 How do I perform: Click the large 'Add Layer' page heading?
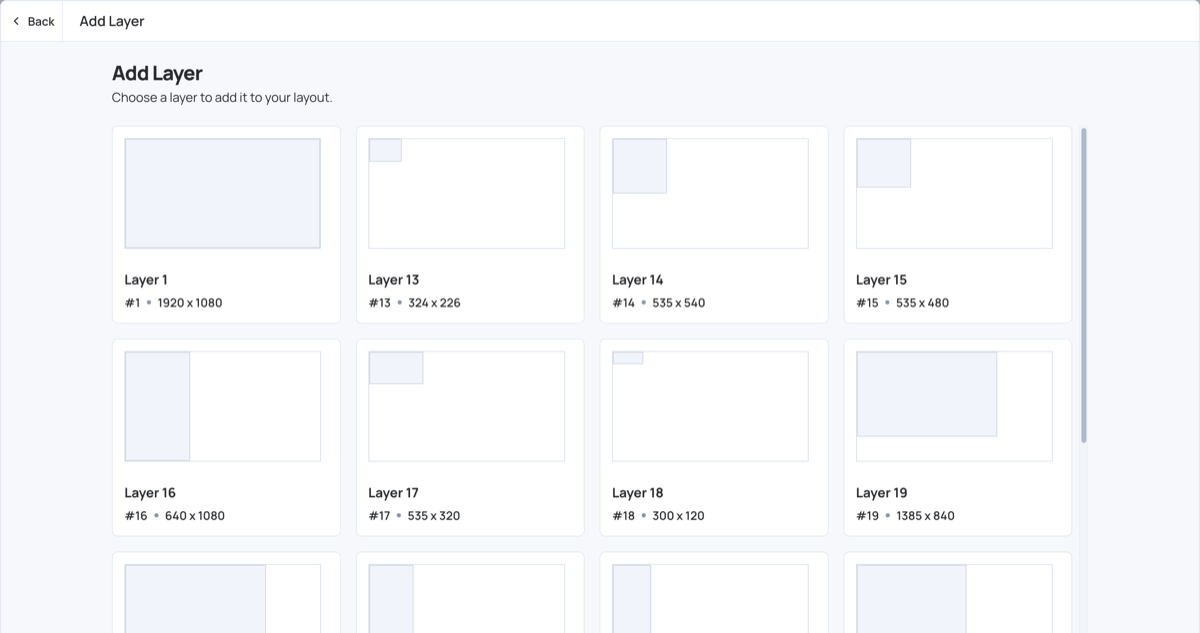(x=157, y=73)
